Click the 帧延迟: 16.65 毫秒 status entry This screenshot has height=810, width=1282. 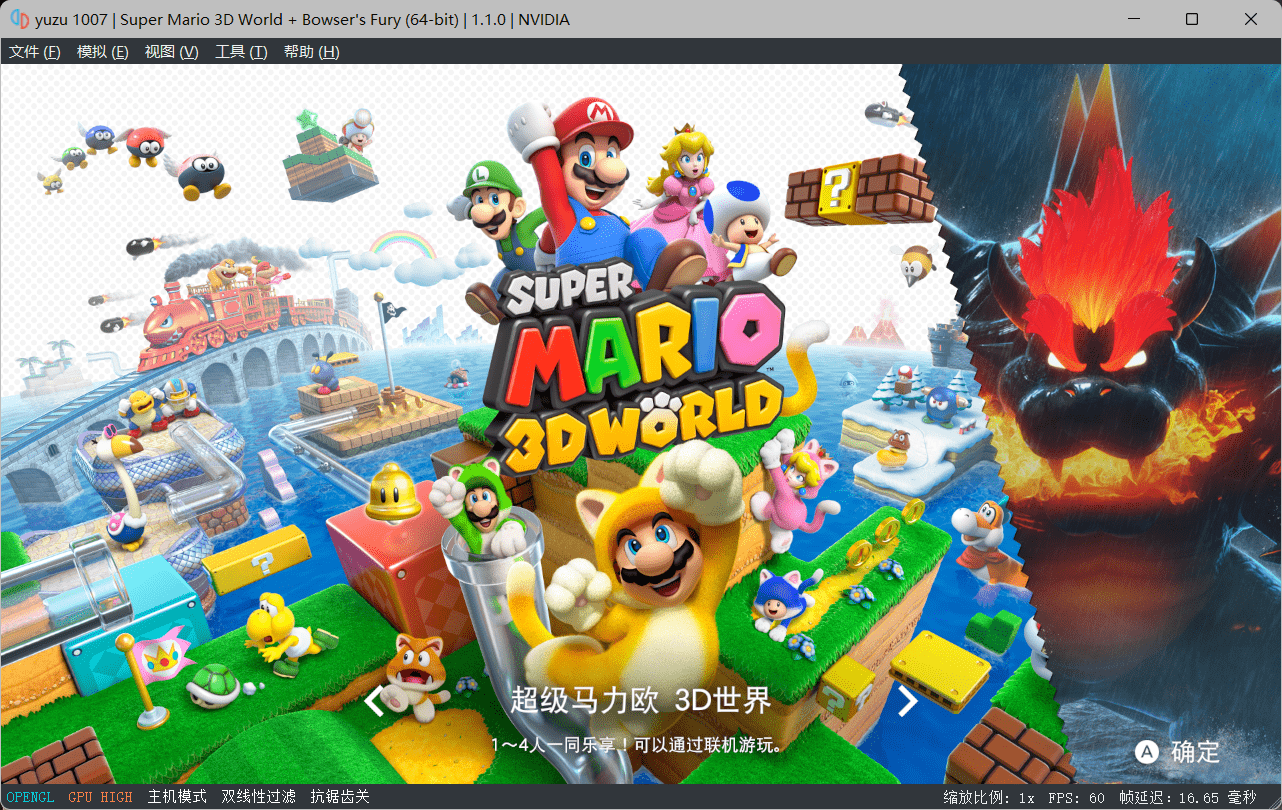pyautogui.click(x=1186, y=797)
